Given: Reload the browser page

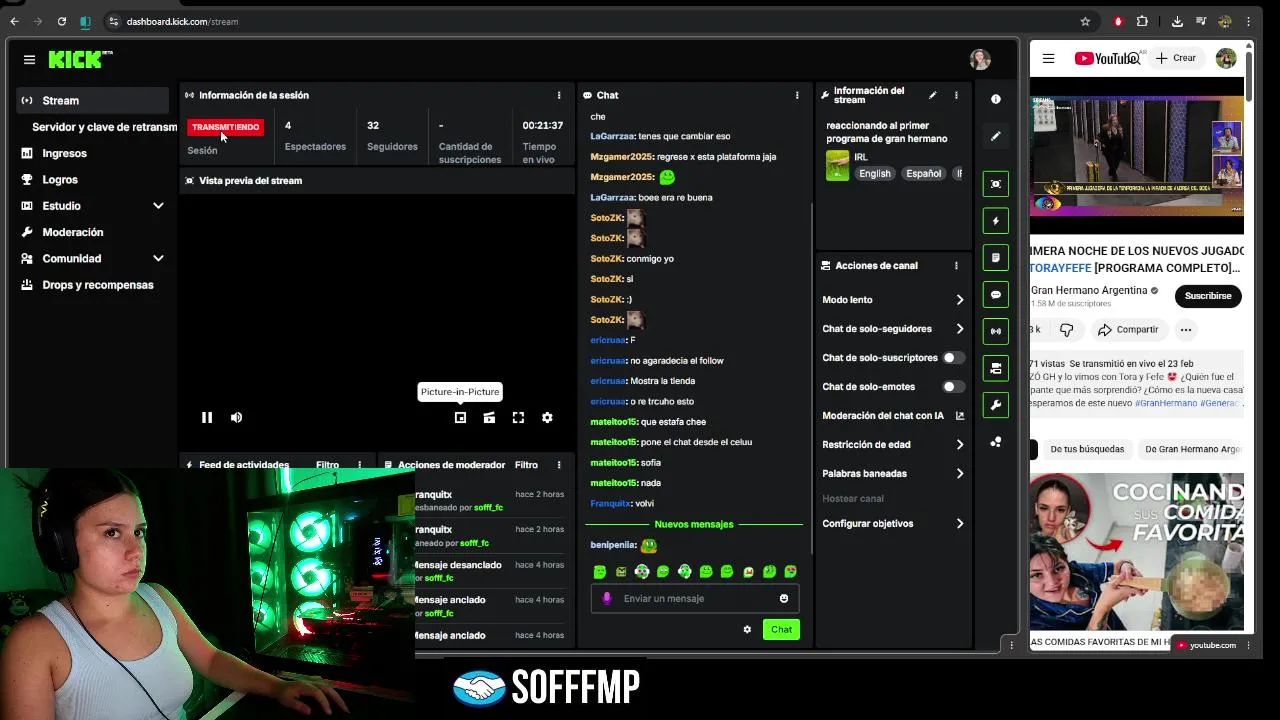Looking at the screenshot, I should [x=62, y=21].
